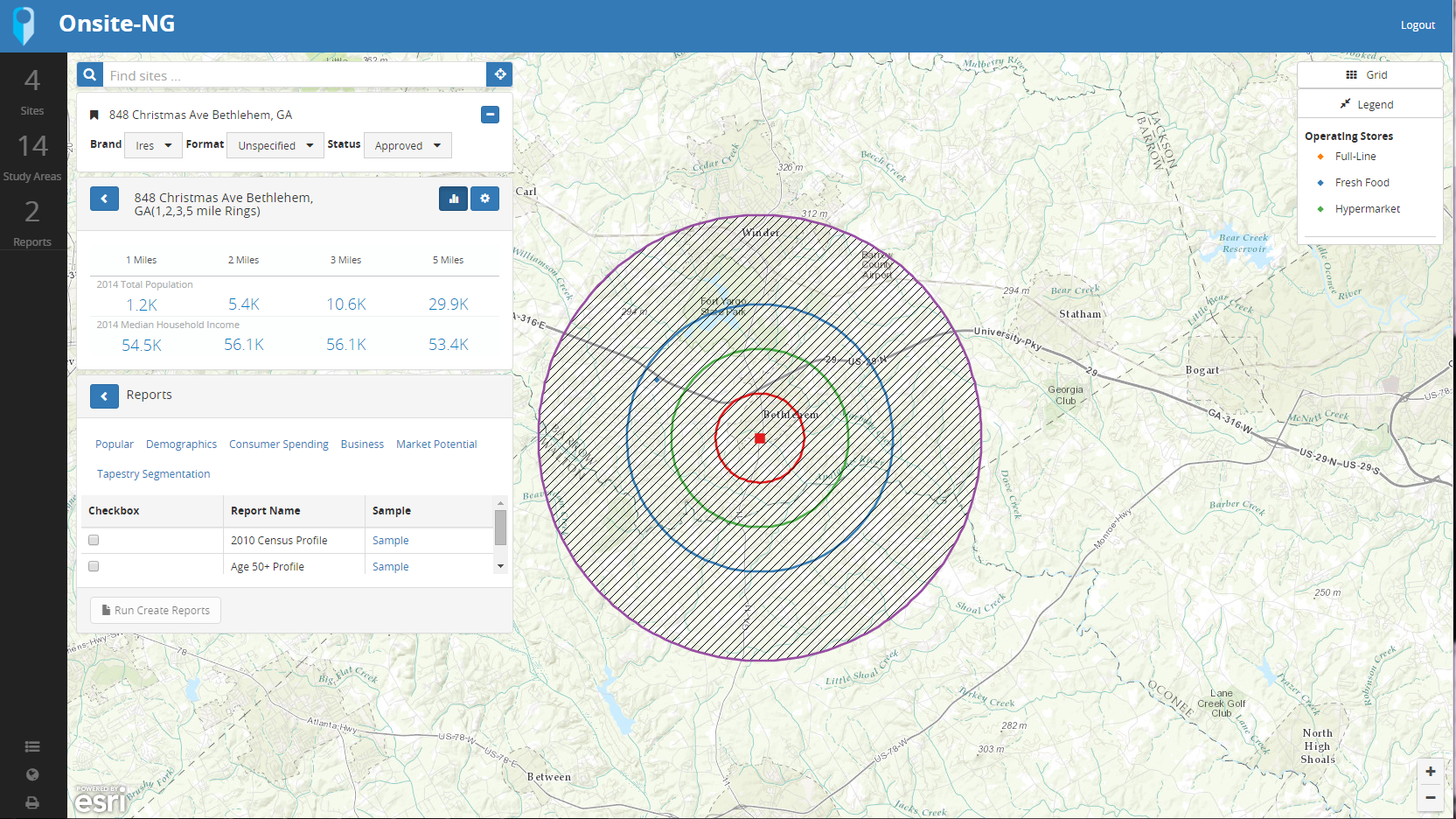The width and height of the screenshot is (1456, 819).
Task: Open study area settings gear icon
Action: (x=485, y=199)
